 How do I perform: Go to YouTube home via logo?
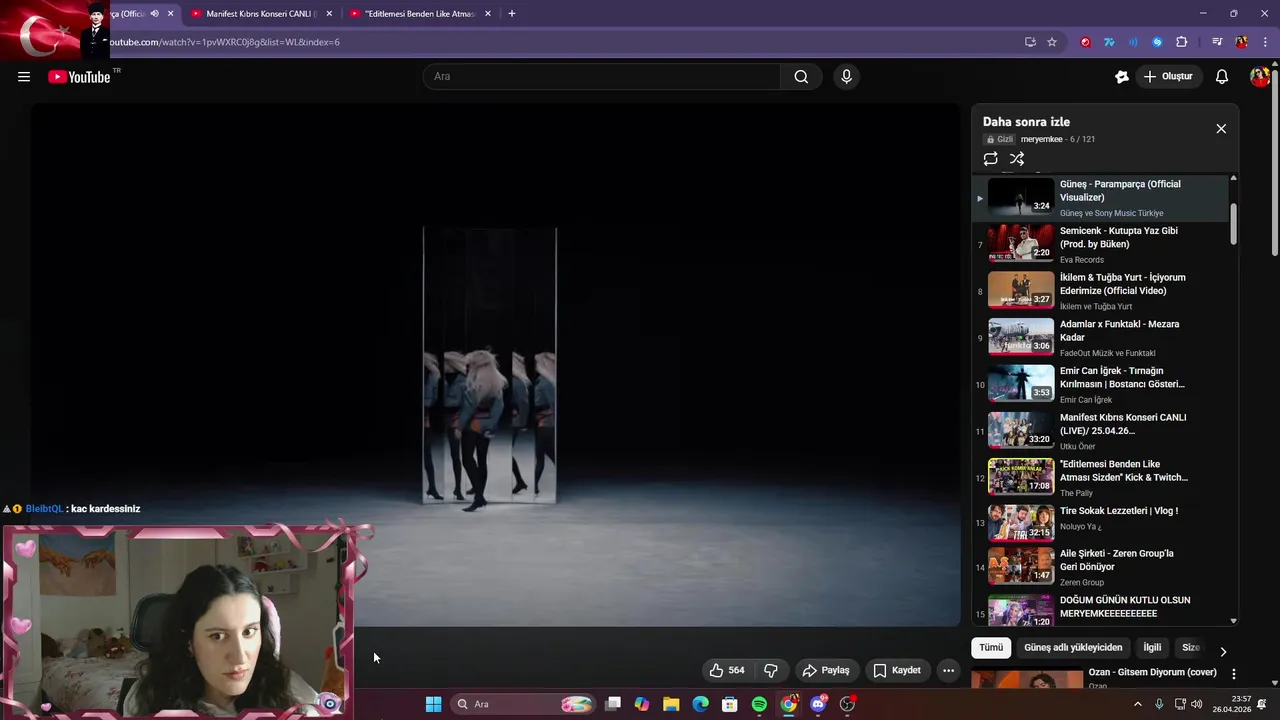click(x=79, y=77)
